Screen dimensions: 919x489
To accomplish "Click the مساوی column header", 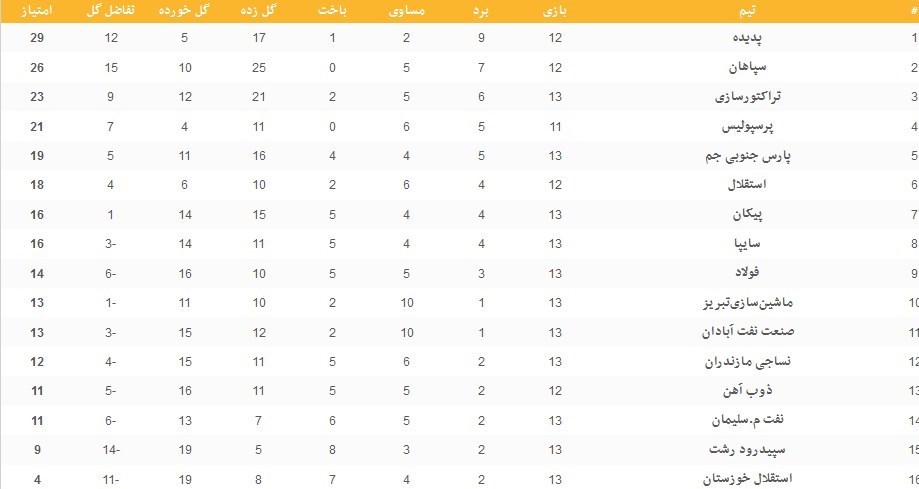I will (x=407, y=11).
